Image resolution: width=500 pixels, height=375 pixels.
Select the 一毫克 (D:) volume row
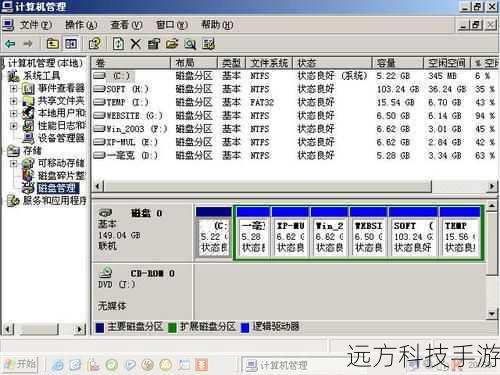(x=295, y=156)
